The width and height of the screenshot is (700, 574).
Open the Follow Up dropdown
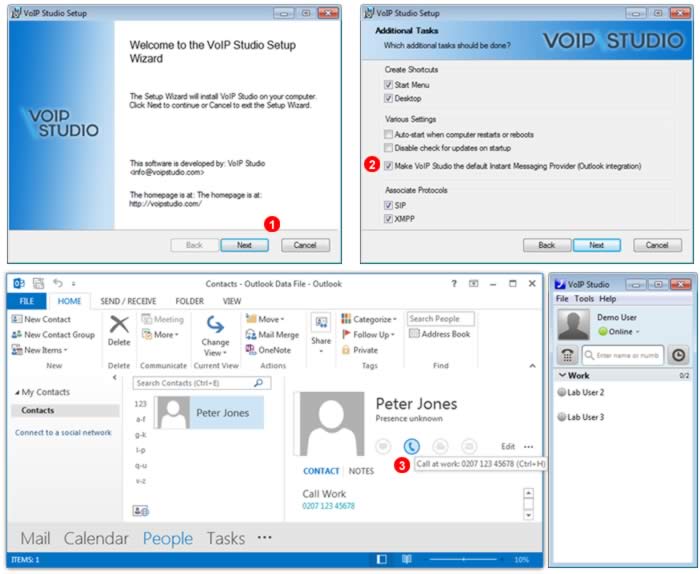pos(369,334)
